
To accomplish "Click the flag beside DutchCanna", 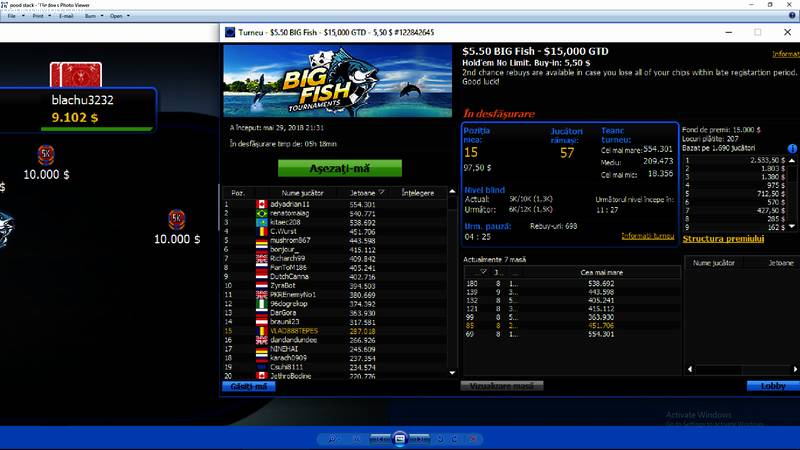I will click(x=262, y=277).
